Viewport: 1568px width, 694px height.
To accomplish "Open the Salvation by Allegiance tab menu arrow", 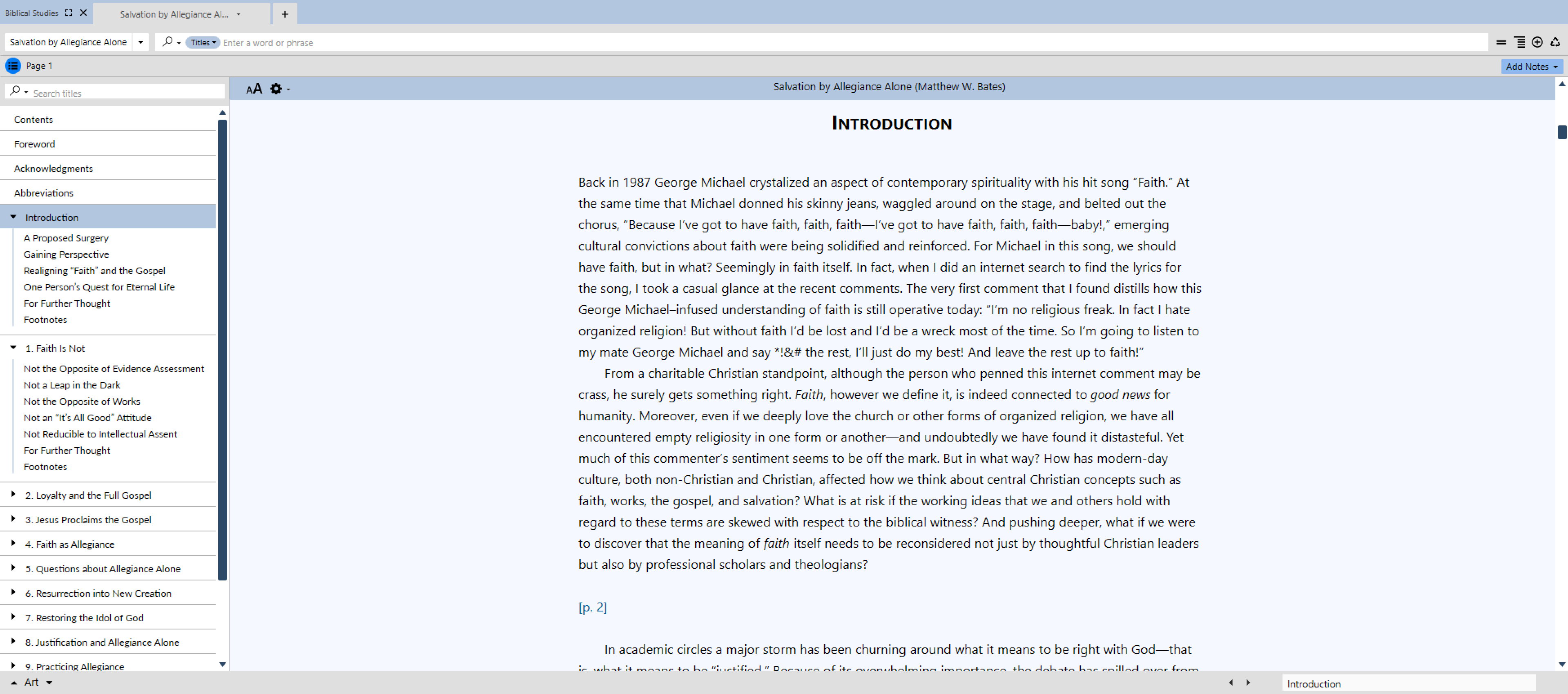I will point(239,14).
